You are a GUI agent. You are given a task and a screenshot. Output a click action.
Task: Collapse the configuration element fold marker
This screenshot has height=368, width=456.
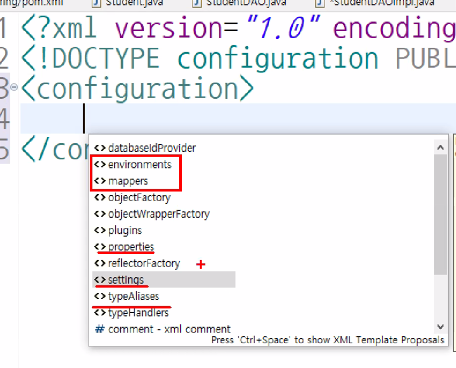(x=14, y=87)
